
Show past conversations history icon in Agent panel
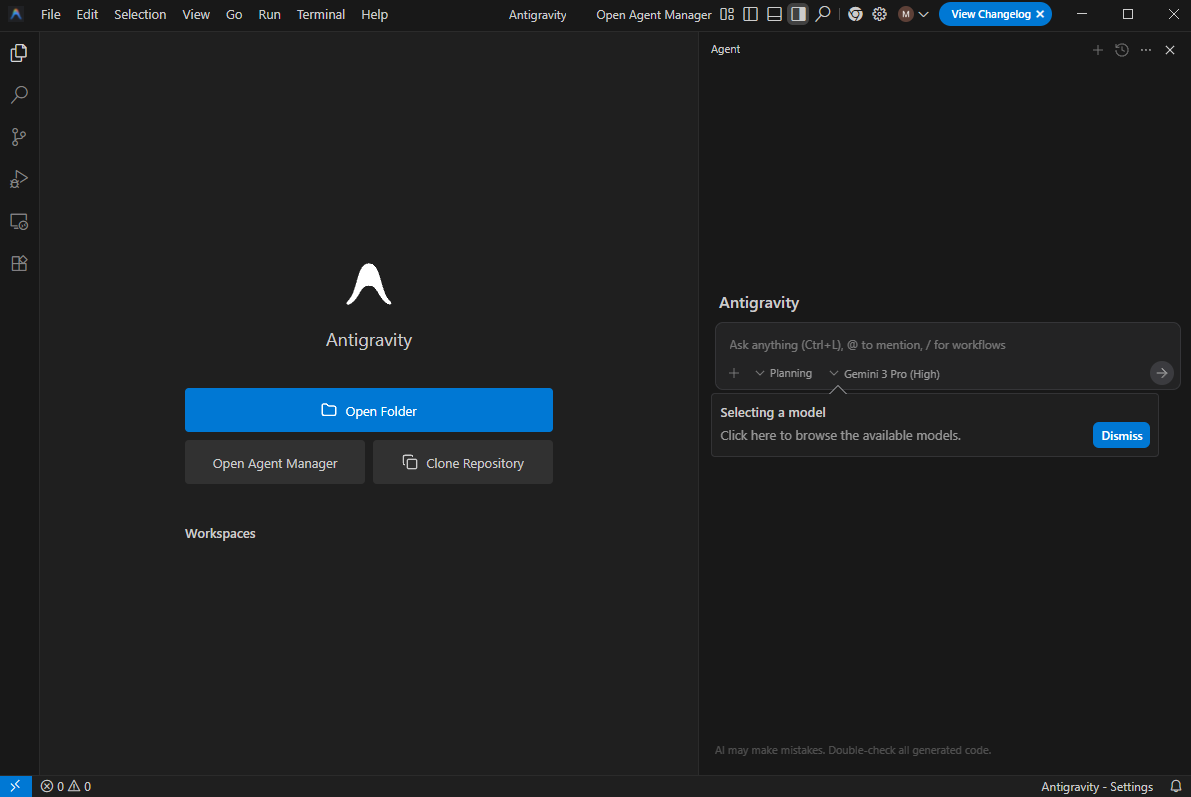click(x=1122, y=50)
